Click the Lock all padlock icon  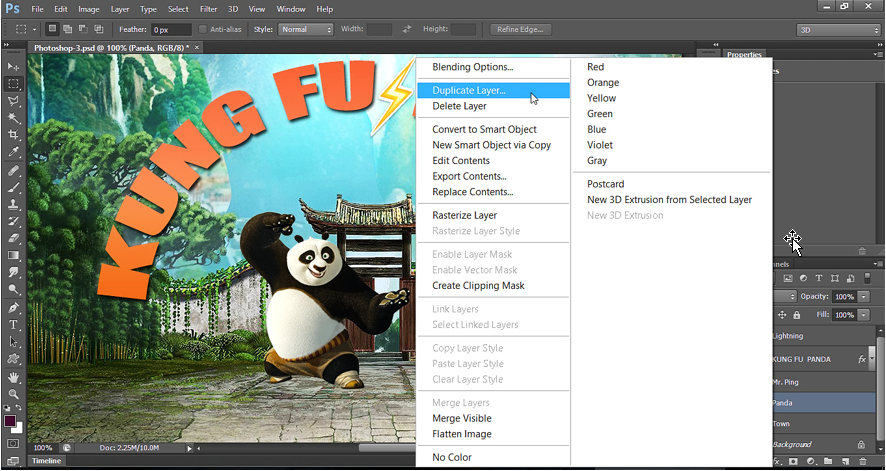pyautogui.click(x=797, y=315)
